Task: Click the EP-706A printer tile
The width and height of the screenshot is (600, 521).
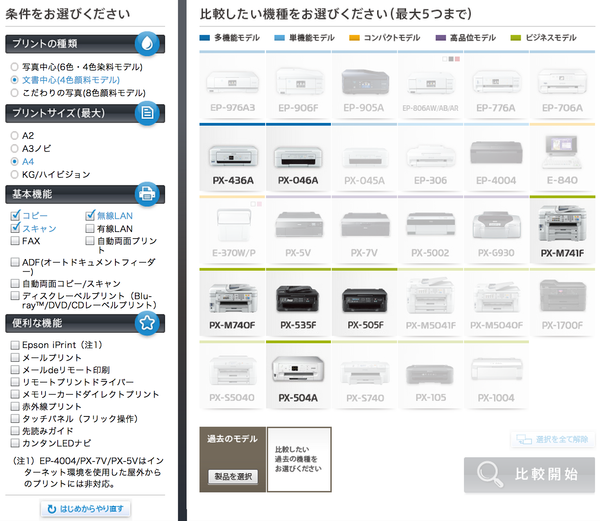Action: click(562, 85)
